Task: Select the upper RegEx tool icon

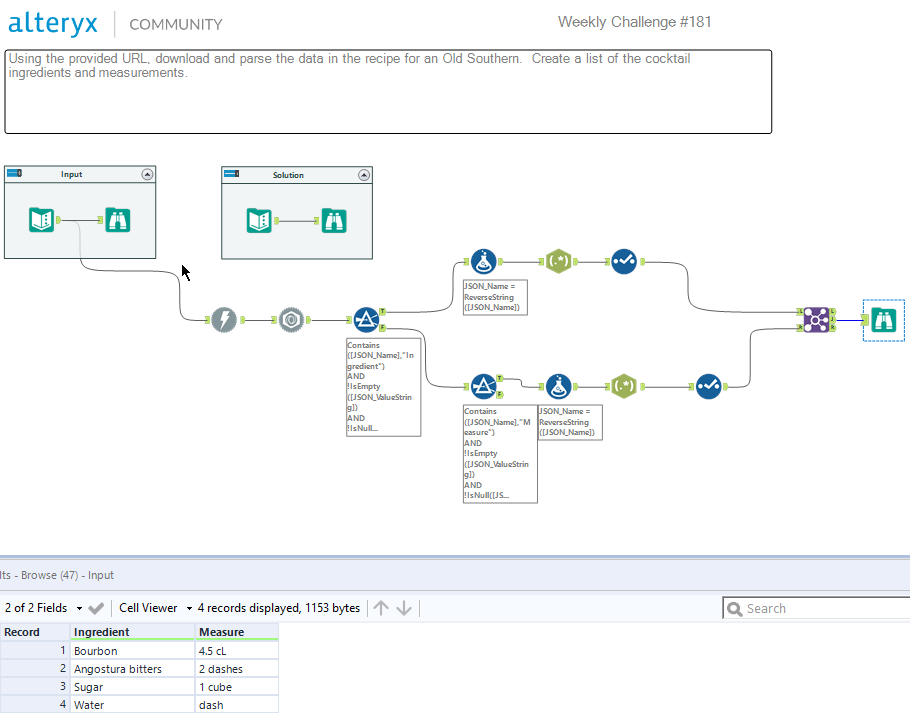Action: [x=558, y=262]
